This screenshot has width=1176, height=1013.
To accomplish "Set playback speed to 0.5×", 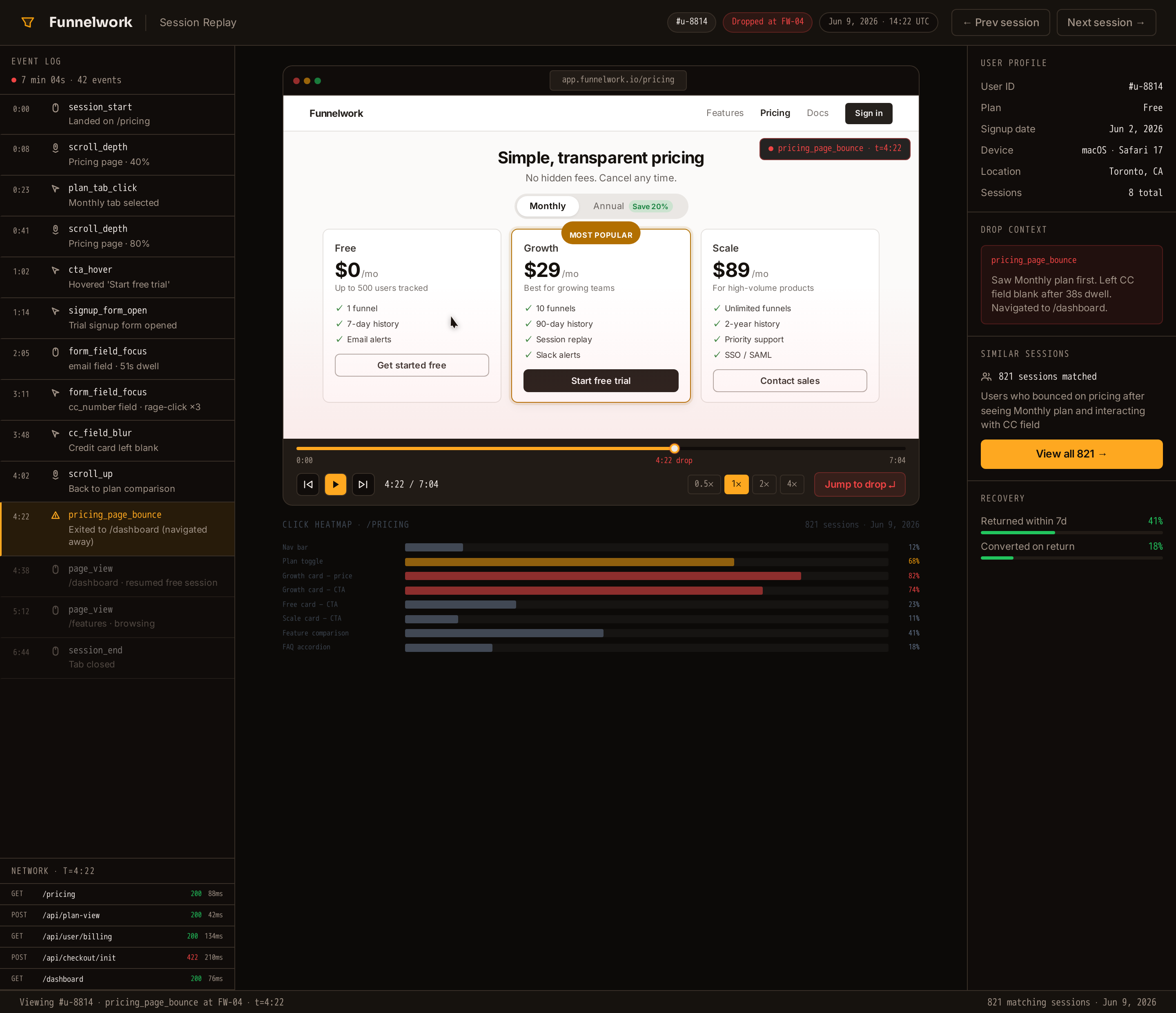I will 704,484.
